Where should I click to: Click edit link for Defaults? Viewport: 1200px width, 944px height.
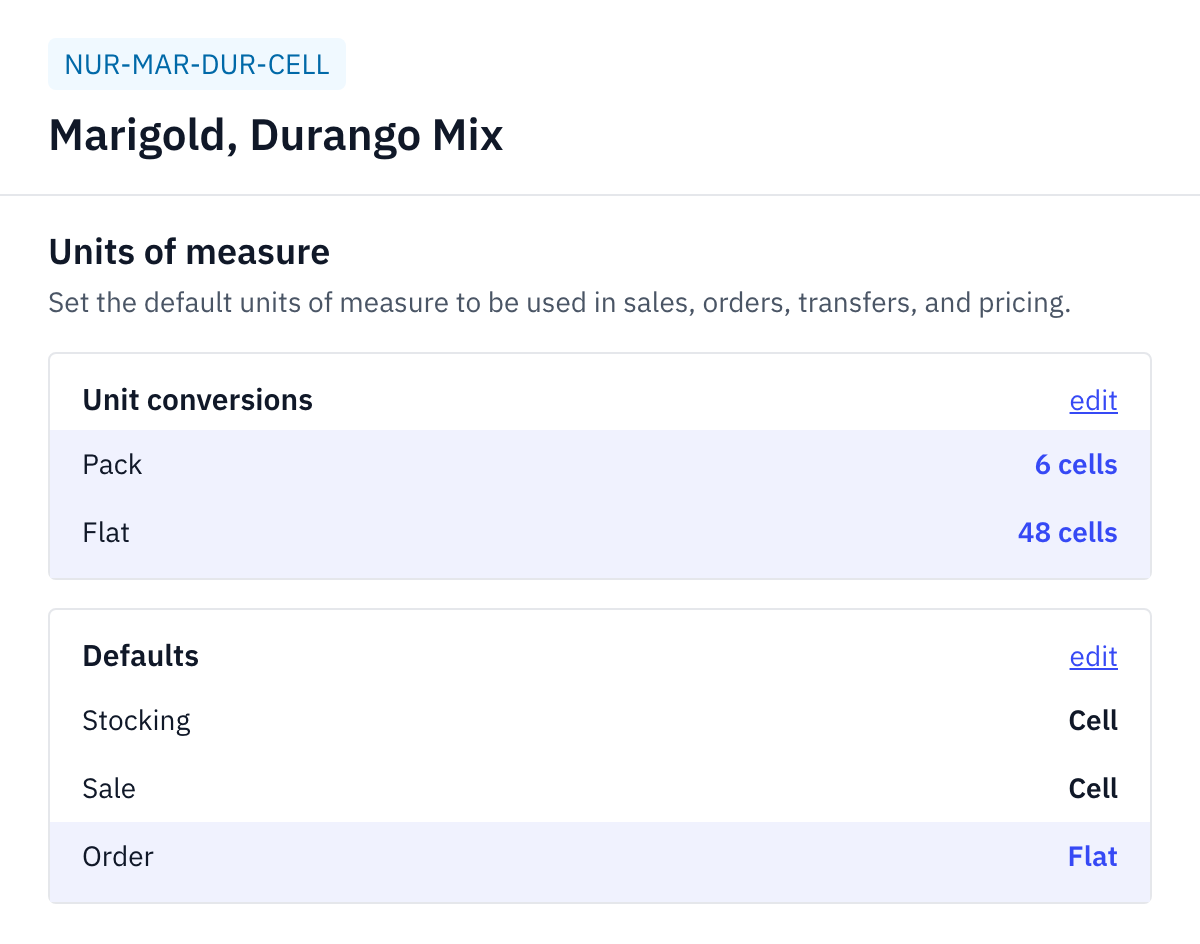[x=1093, y=657]
